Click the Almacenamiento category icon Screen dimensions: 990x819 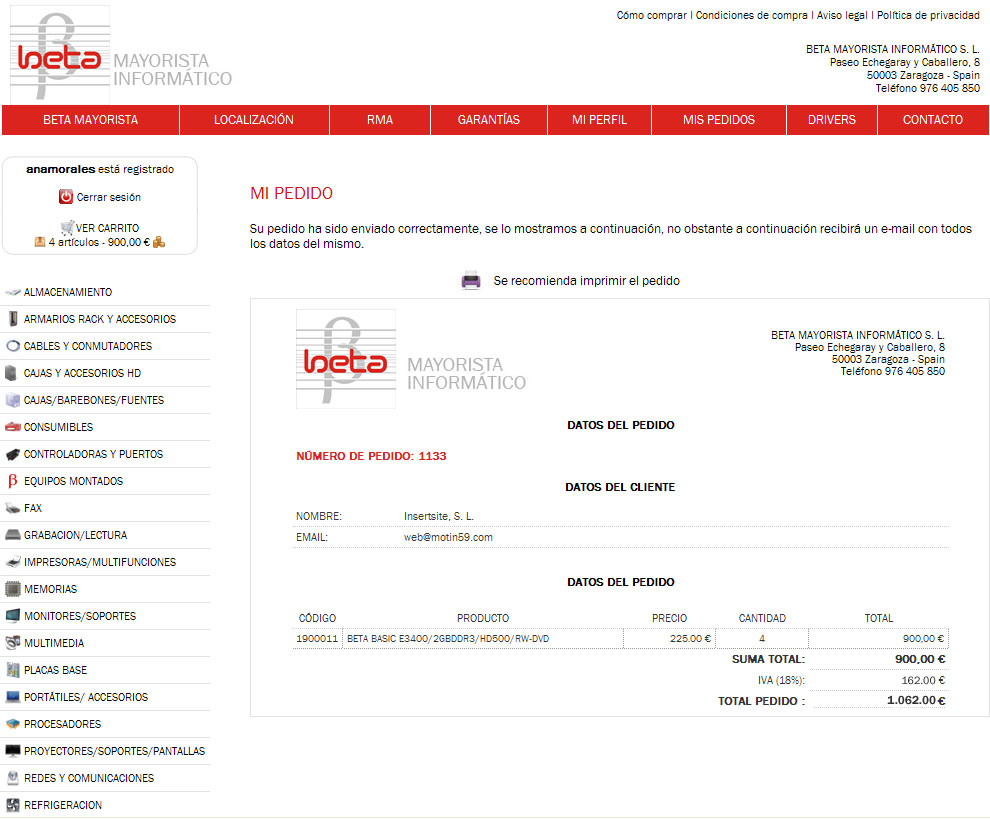tap(13, 292)
